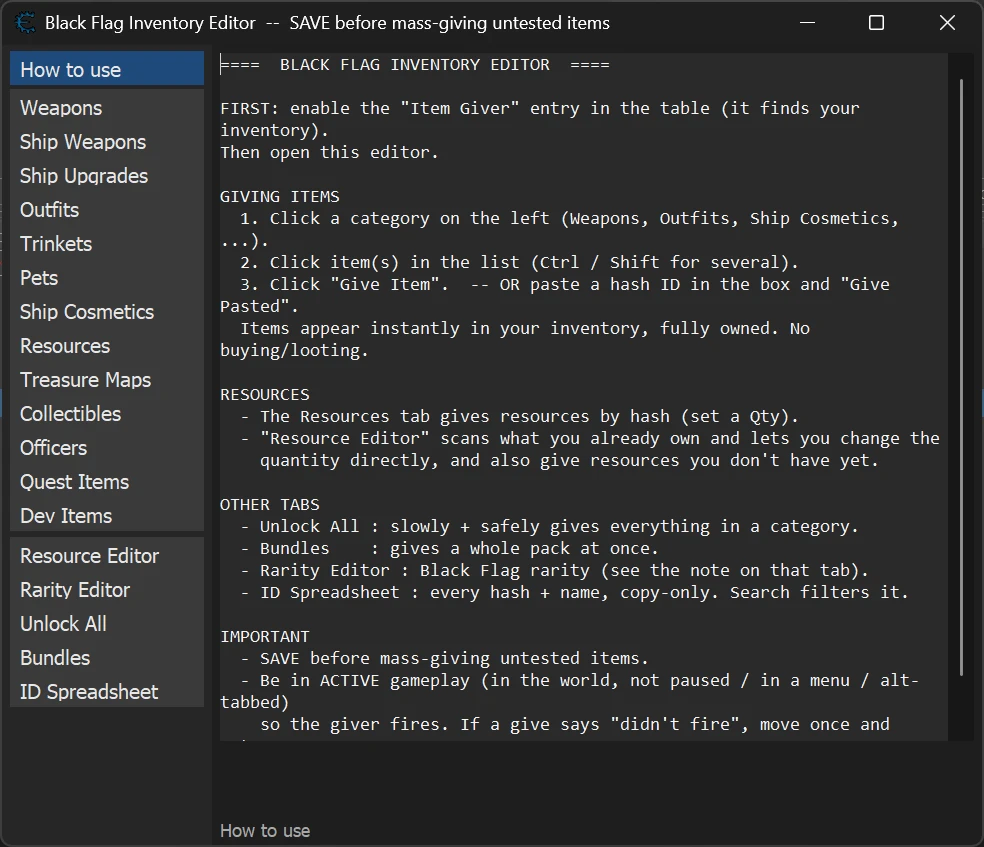
Task: Click the OTHER TABS heading in the instructions
Action: pyautogui.click(x=270, y=504)
